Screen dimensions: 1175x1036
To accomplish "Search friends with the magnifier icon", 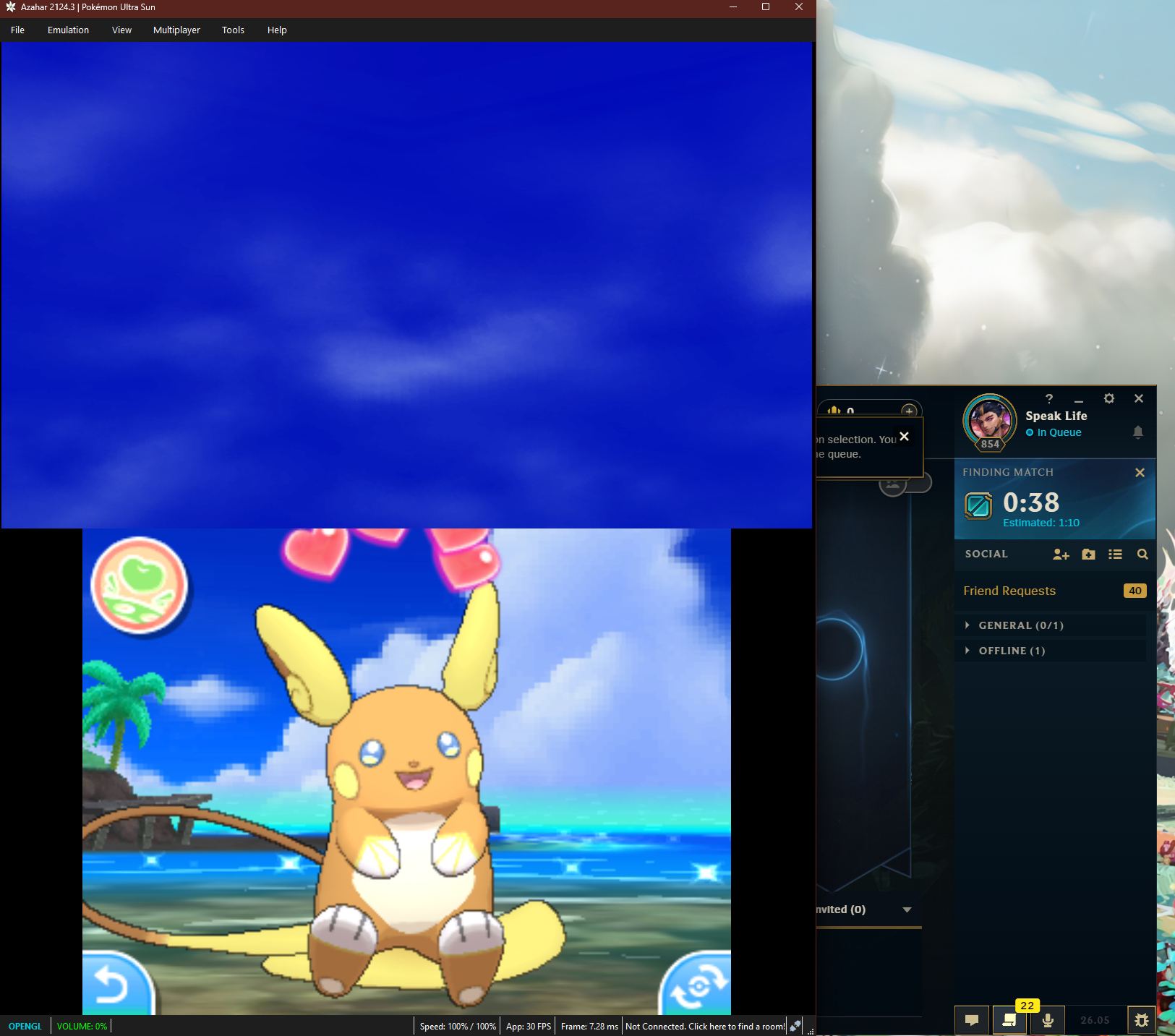I will (x=1142, y=555).
